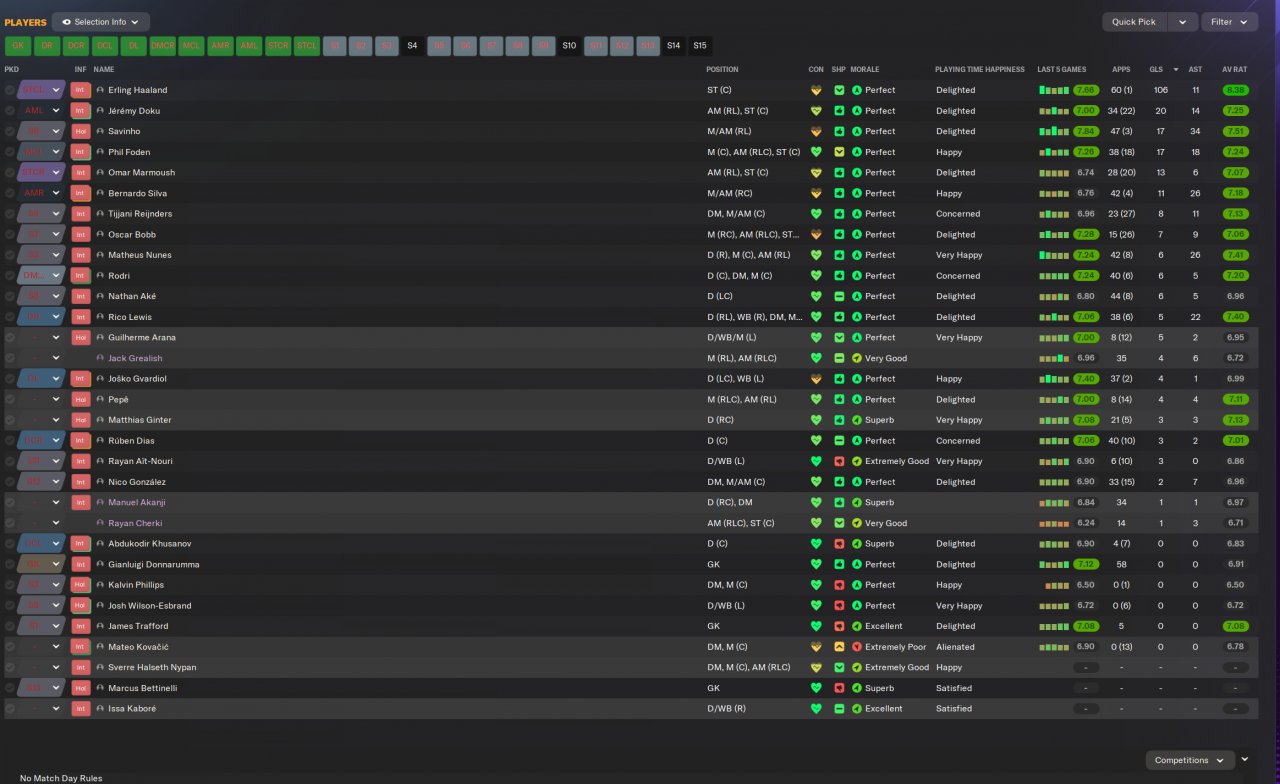Click Jack Grealish's morale indicator icon

[x=857, y=358]
